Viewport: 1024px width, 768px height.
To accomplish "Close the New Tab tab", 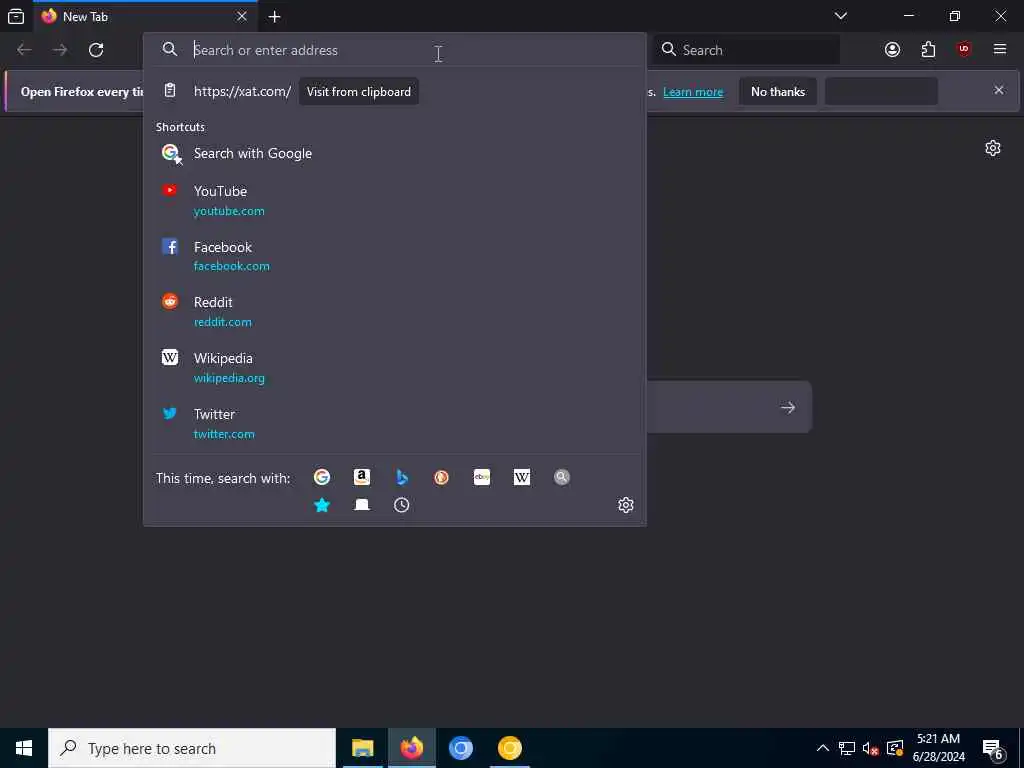I will 242,16.
